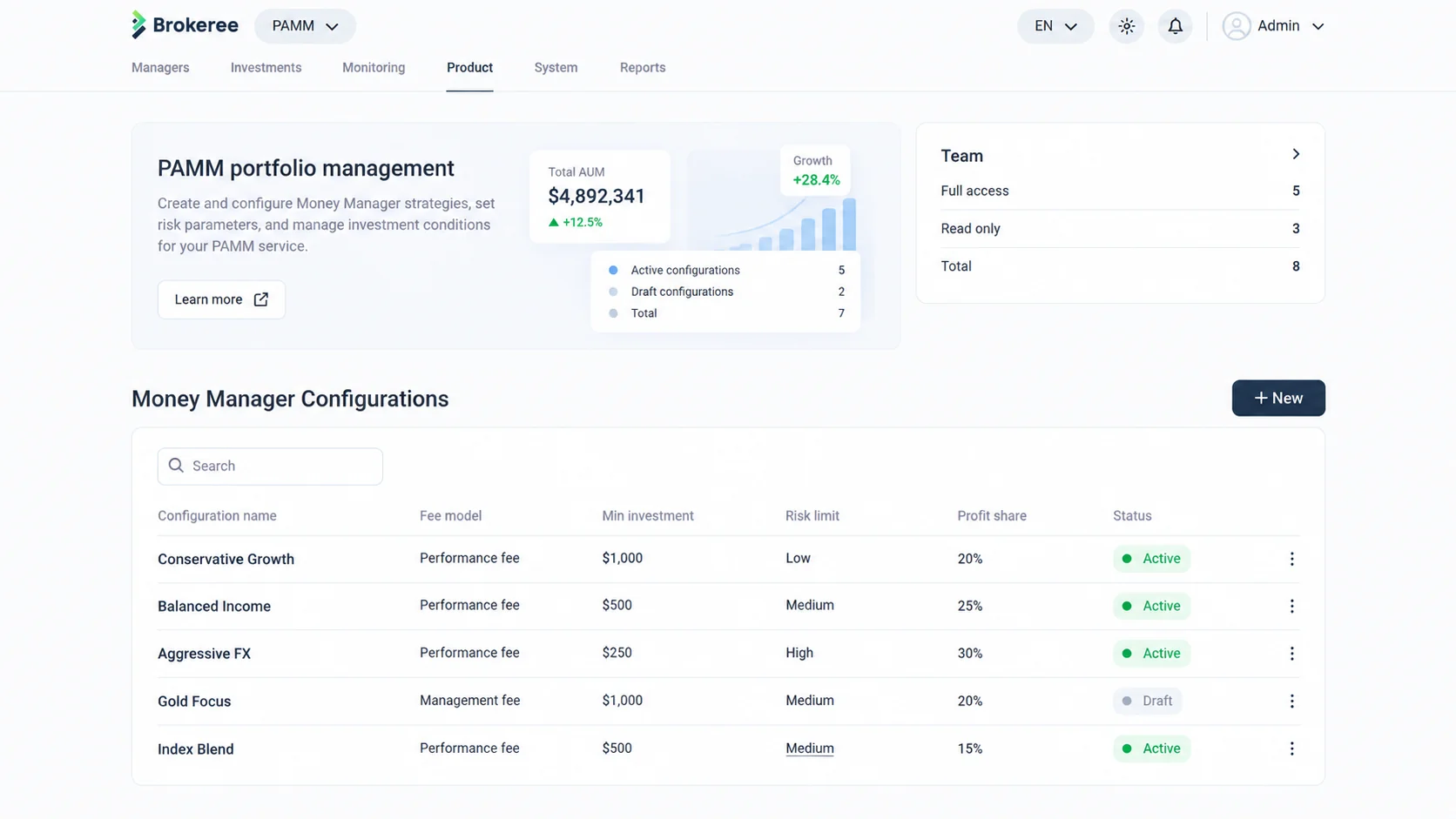Viewport: 1456px width, 819px height.
Task: Click the Draft status badge for Gold Focus
Action: pyautogui.click(x=1147, y=701)
